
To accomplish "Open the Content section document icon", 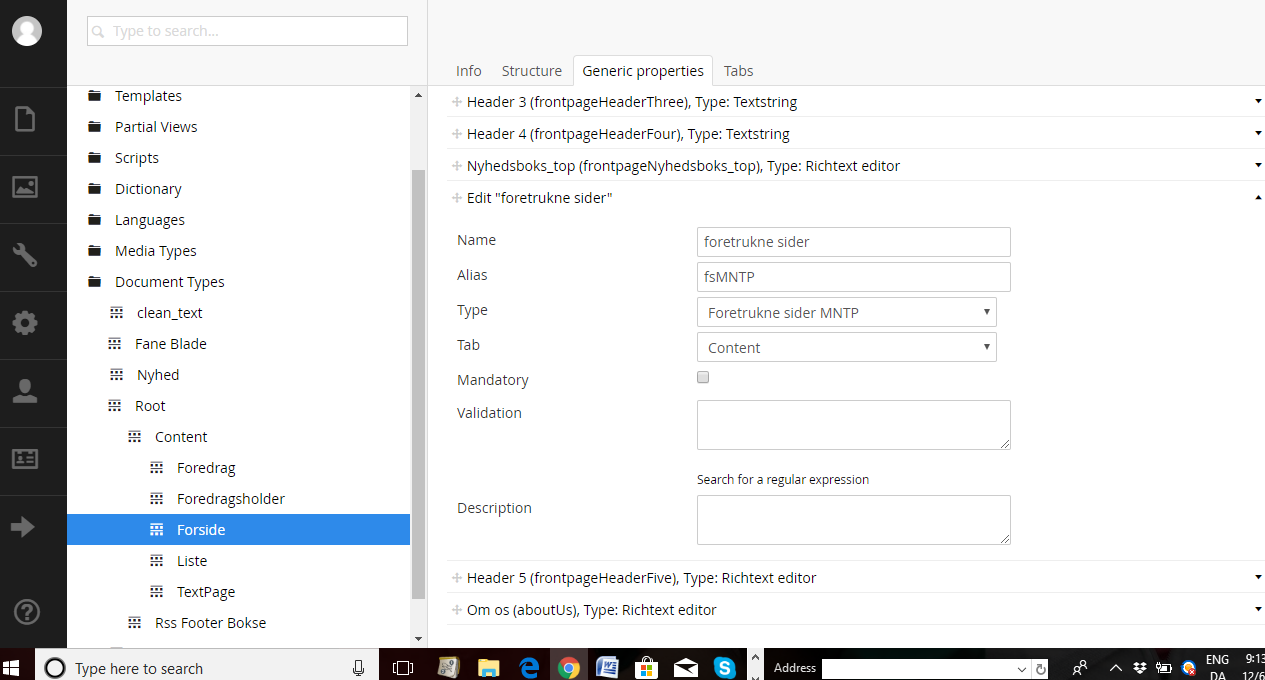I will (25, 120).
